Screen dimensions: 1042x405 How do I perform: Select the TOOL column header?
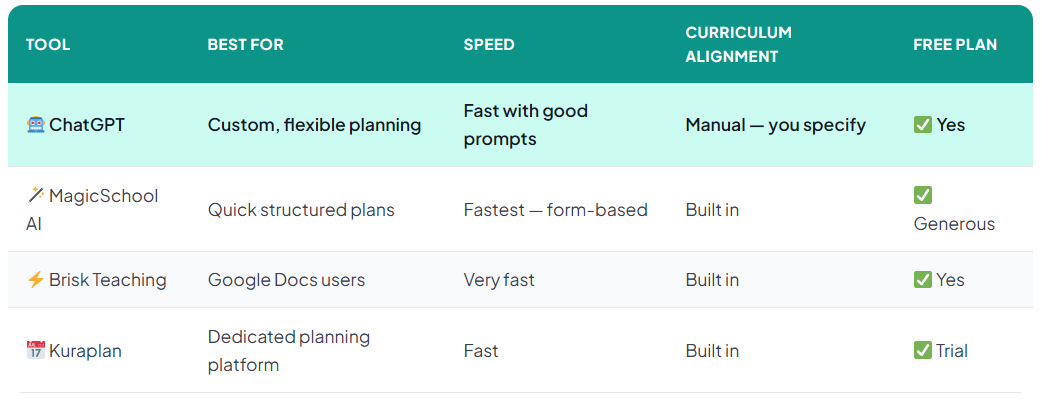pos(48,45)
